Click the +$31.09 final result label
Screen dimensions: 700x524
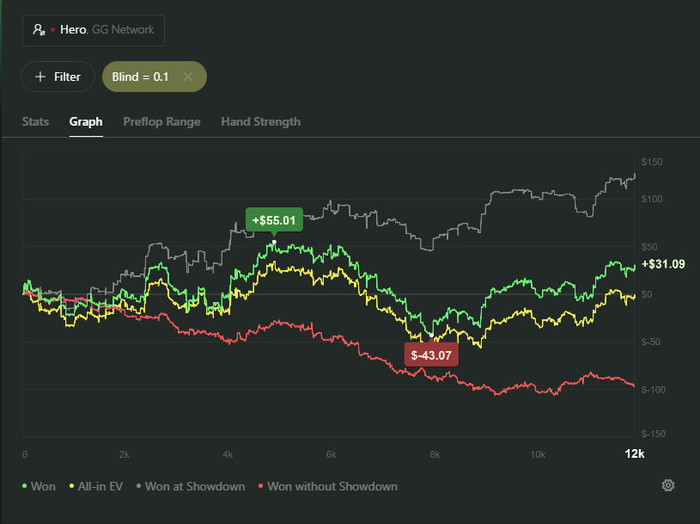[664, 264]
